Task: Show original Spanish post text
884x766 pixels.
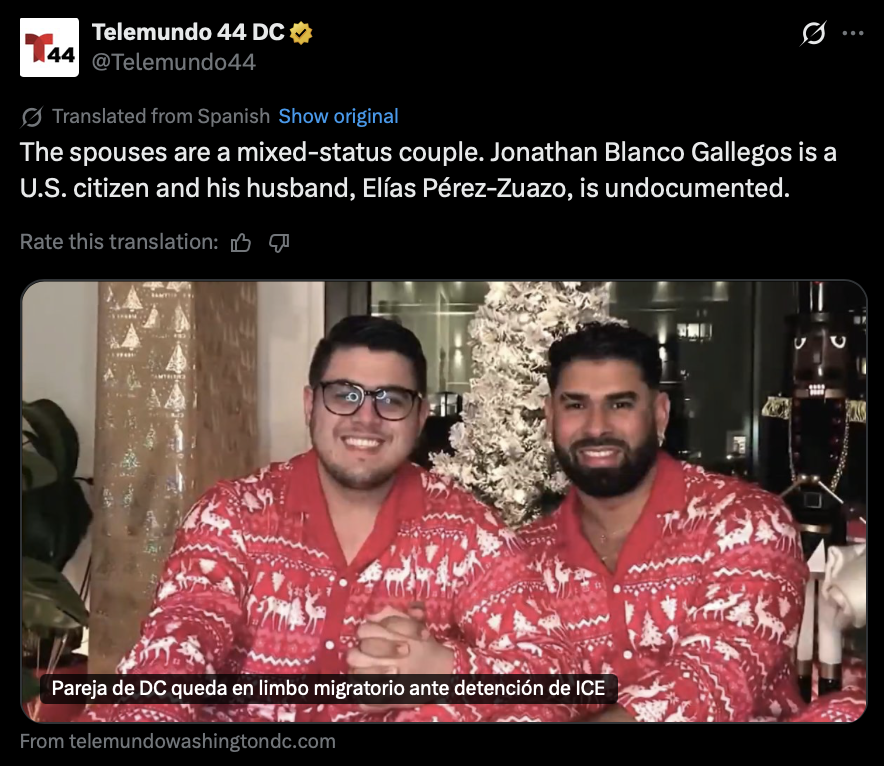Action: tap(338, 116)
